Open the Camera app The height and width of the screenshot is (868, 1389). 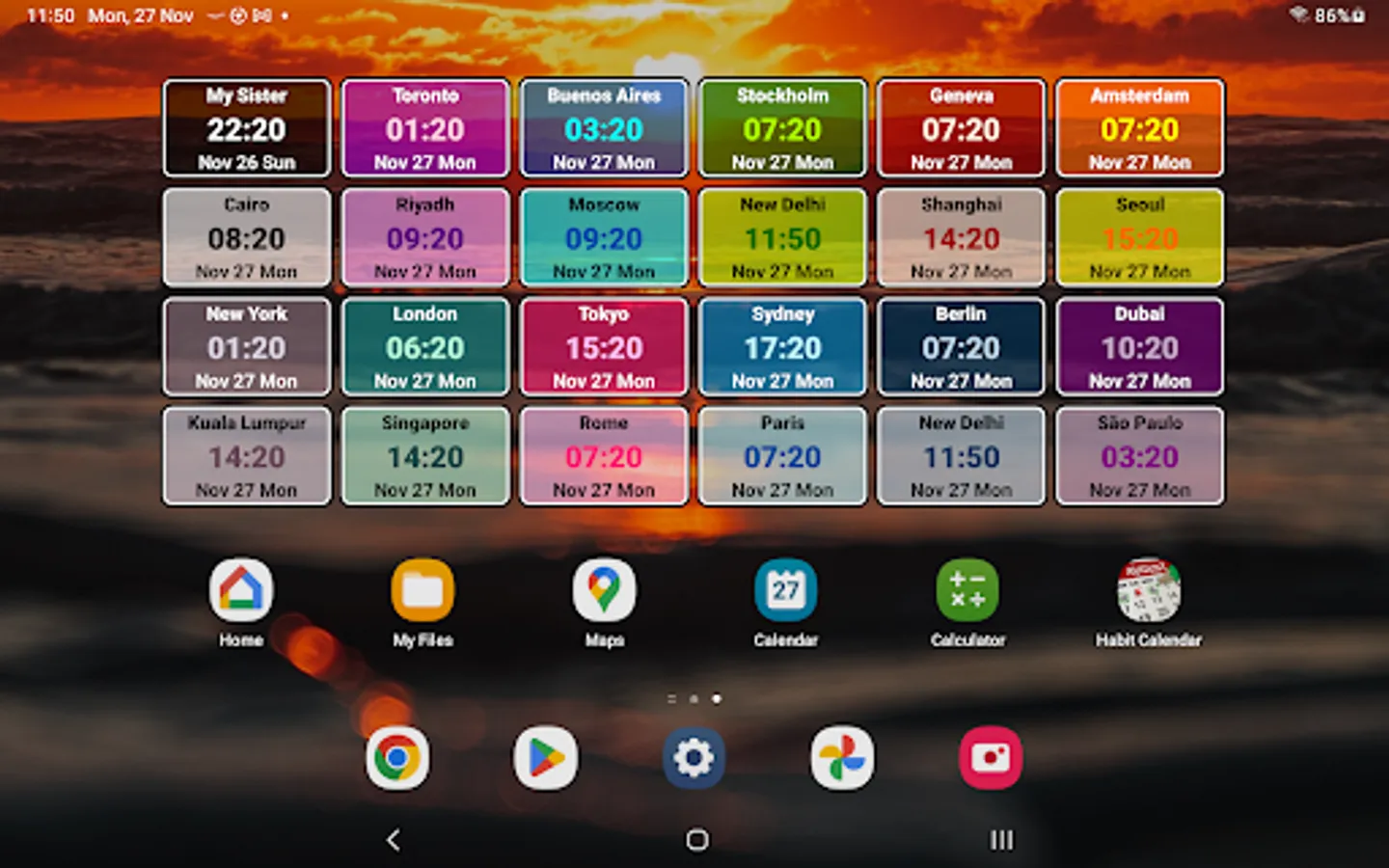click(x=991, y=758)
